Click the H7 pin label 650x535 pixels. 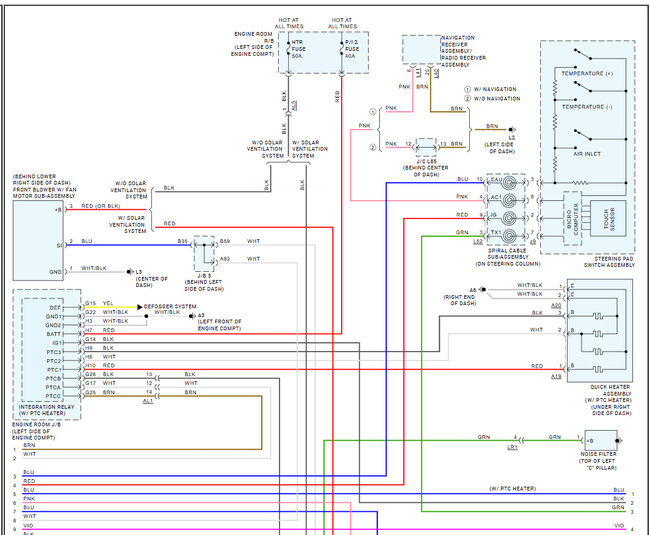(x=89, y=330)
